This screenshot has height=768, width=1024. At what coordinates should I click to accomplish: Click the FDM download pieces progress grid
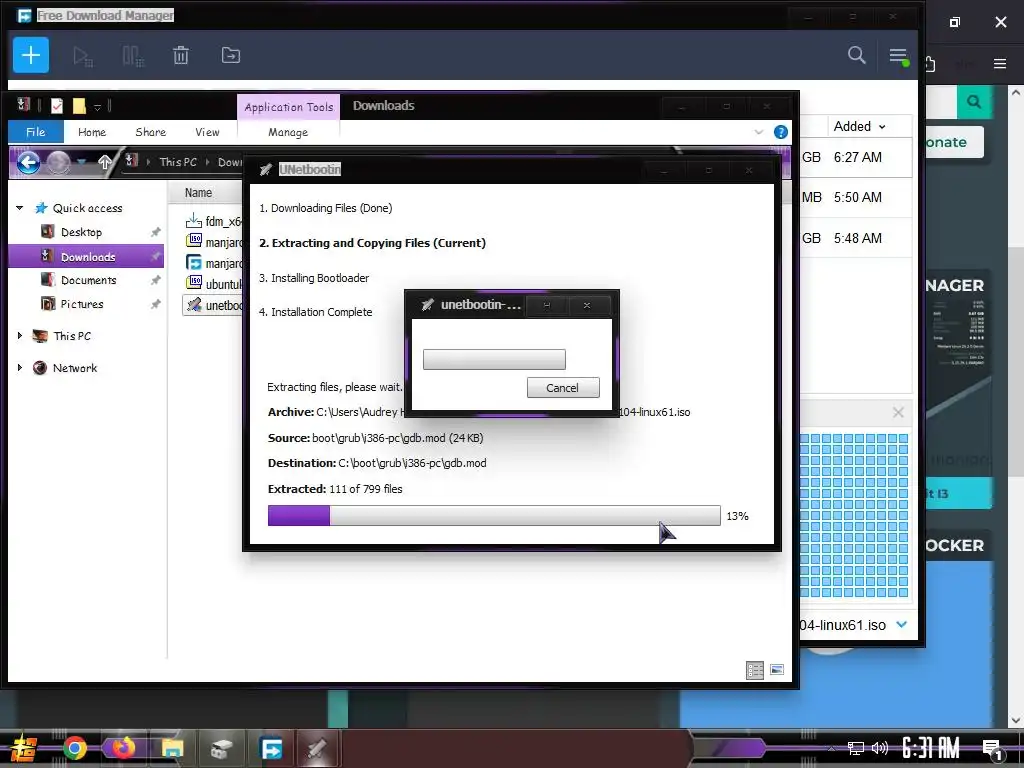854,515
